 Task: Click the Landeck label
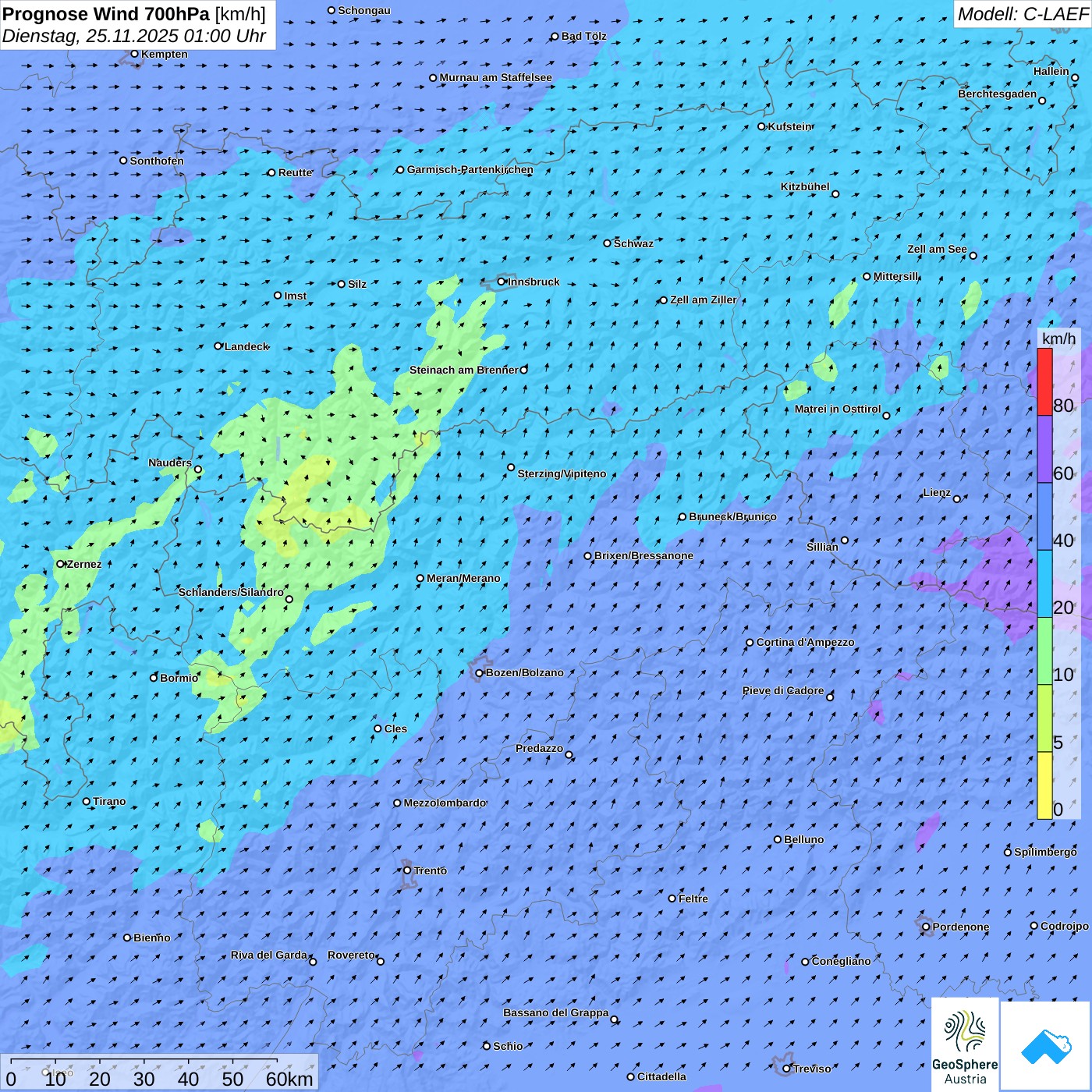(246, 346)
